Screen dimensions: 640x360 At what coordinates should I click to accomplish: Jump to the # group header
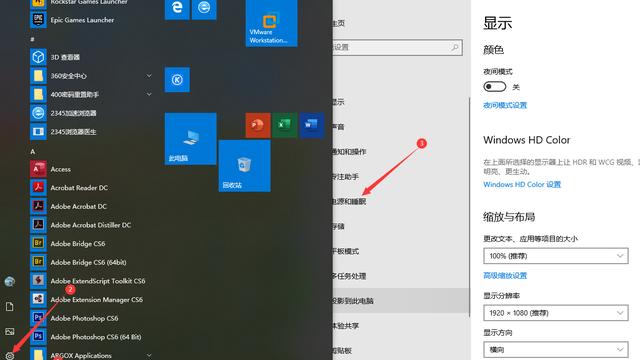coord(32,39)
